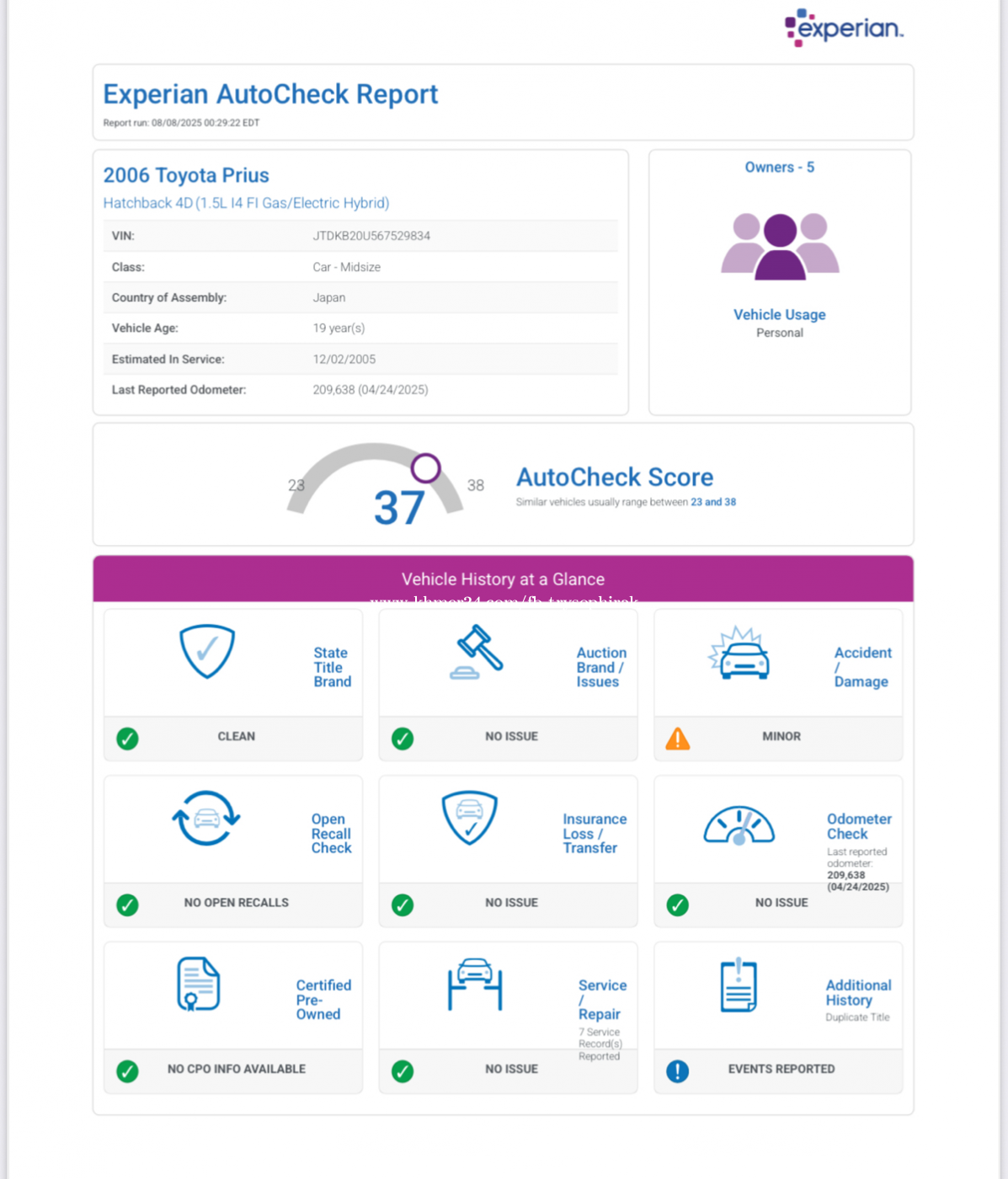Click the orange warning triangle beside MINOR
This screenshot has height=1179, width=1008.
point(678,739)
